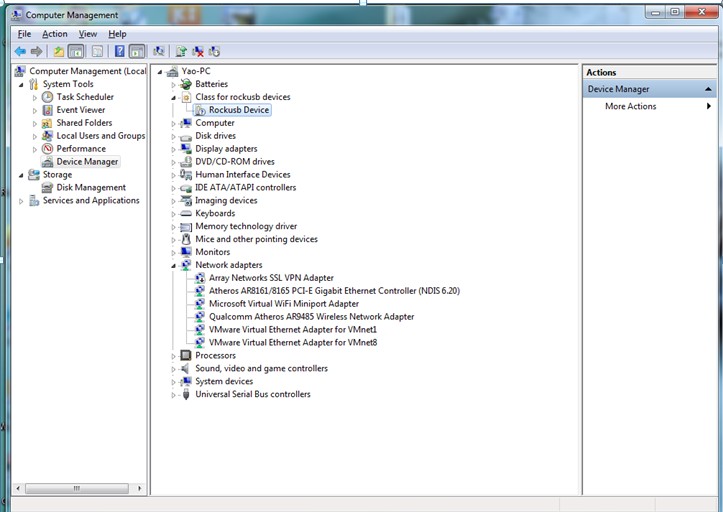Viewport: 723px width, 512px height.
Task: Toggle Show/Hide Console Tree toolbar button
Action: [x=76, y=51]
